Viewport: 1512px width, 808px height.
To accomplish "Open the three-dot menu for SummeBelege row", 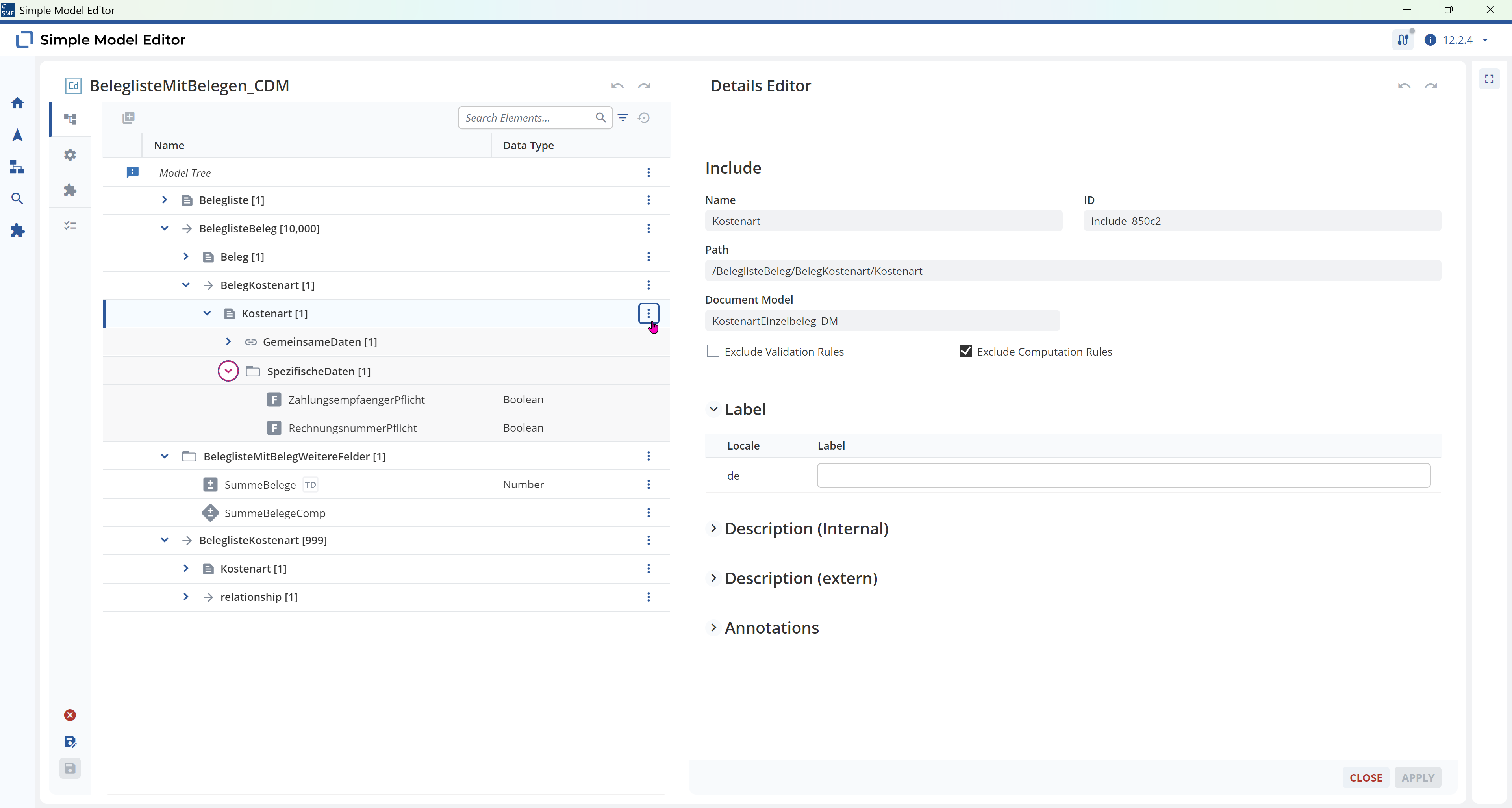I will click(x=649, y=484).
